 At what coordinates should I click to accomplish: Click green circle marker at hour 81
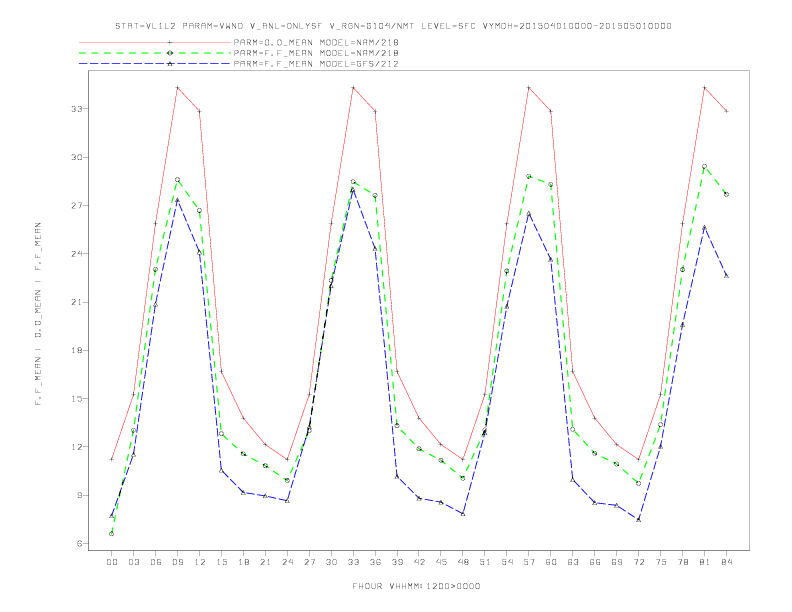pyautogui.click(x=705, y=166)
